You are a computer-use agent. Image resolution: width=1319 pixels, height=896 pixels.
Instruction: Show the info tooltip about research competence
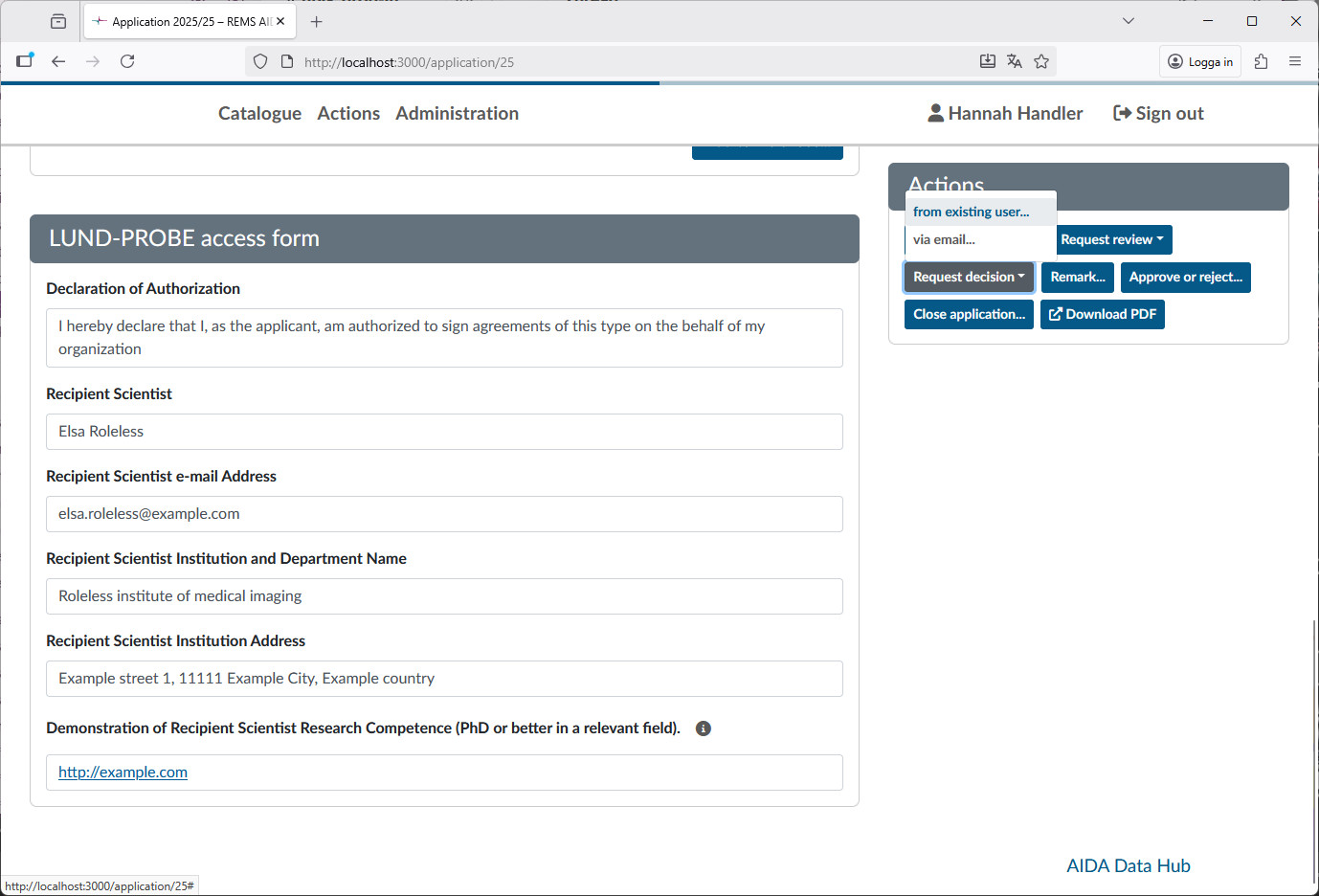[704, 728]
